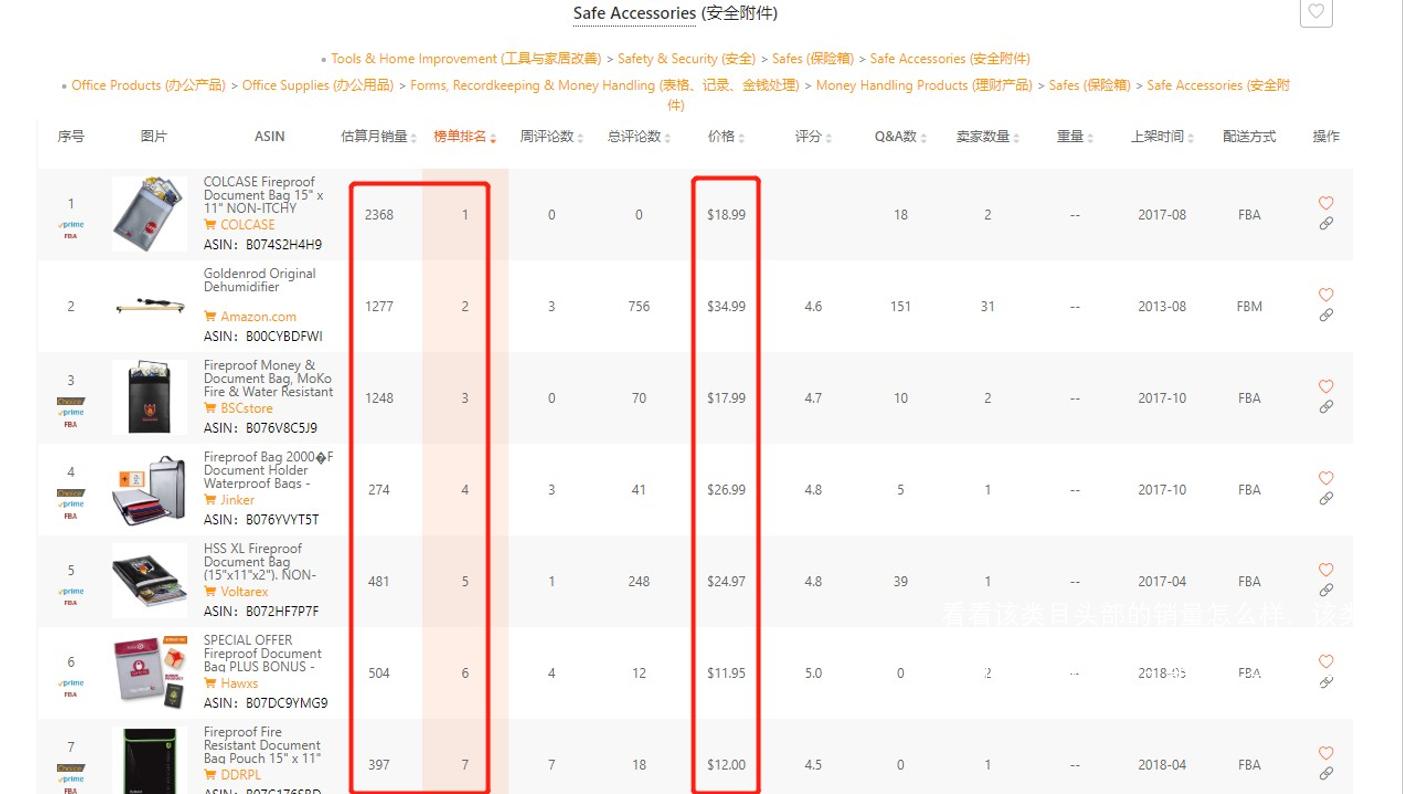Screen dimensions: 1403x794
Task: Click the MoKo fireproof bag product thumbnail
Action: coord(149,397)
